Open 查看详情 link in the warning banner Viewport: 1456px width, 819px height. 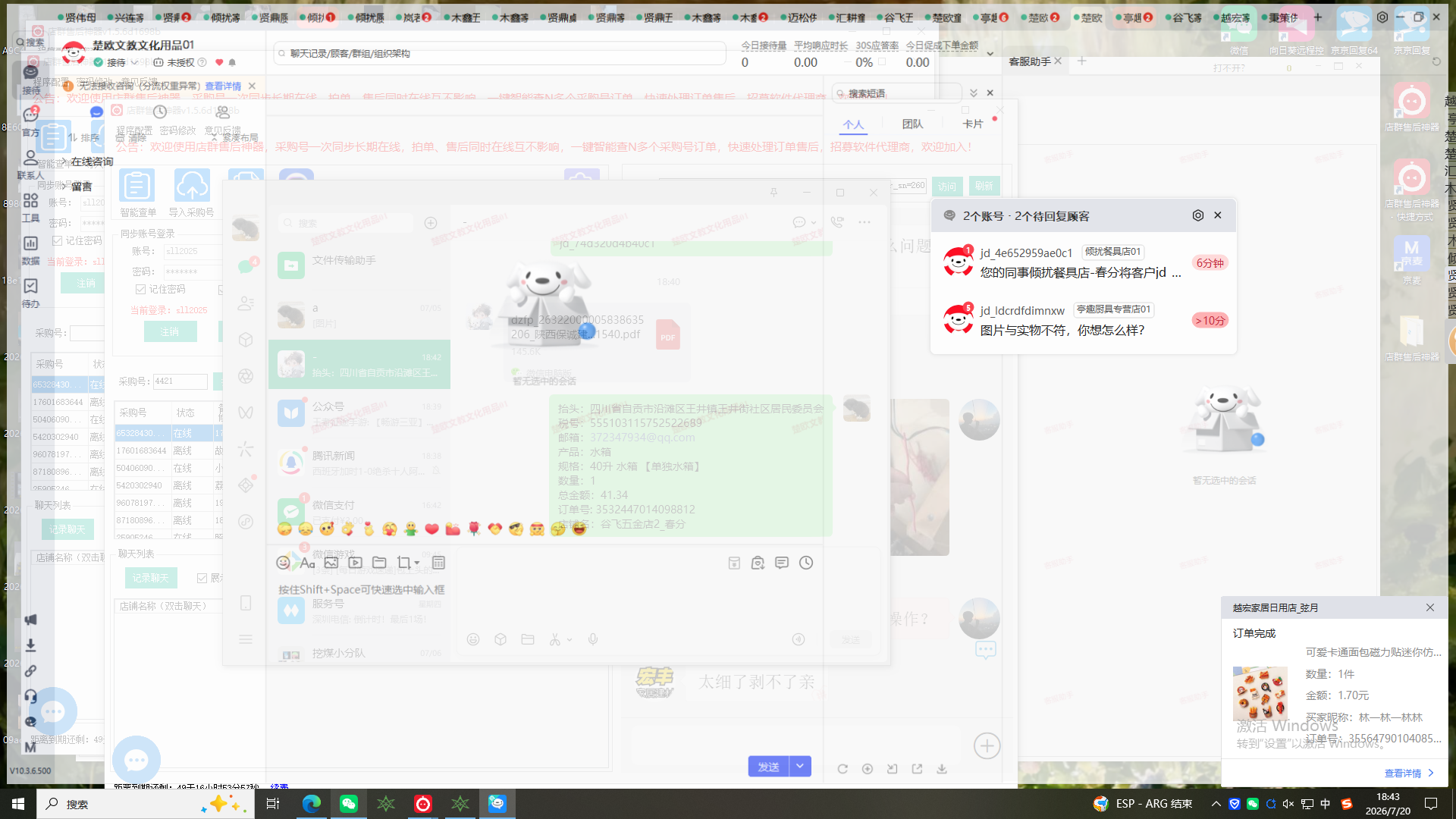tap(223, 86)
